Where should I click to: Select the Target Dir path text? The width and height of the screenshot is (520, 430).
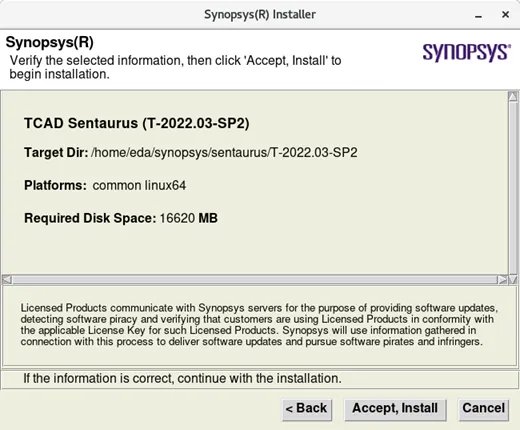pyautogui.click(x=224, y=153)
